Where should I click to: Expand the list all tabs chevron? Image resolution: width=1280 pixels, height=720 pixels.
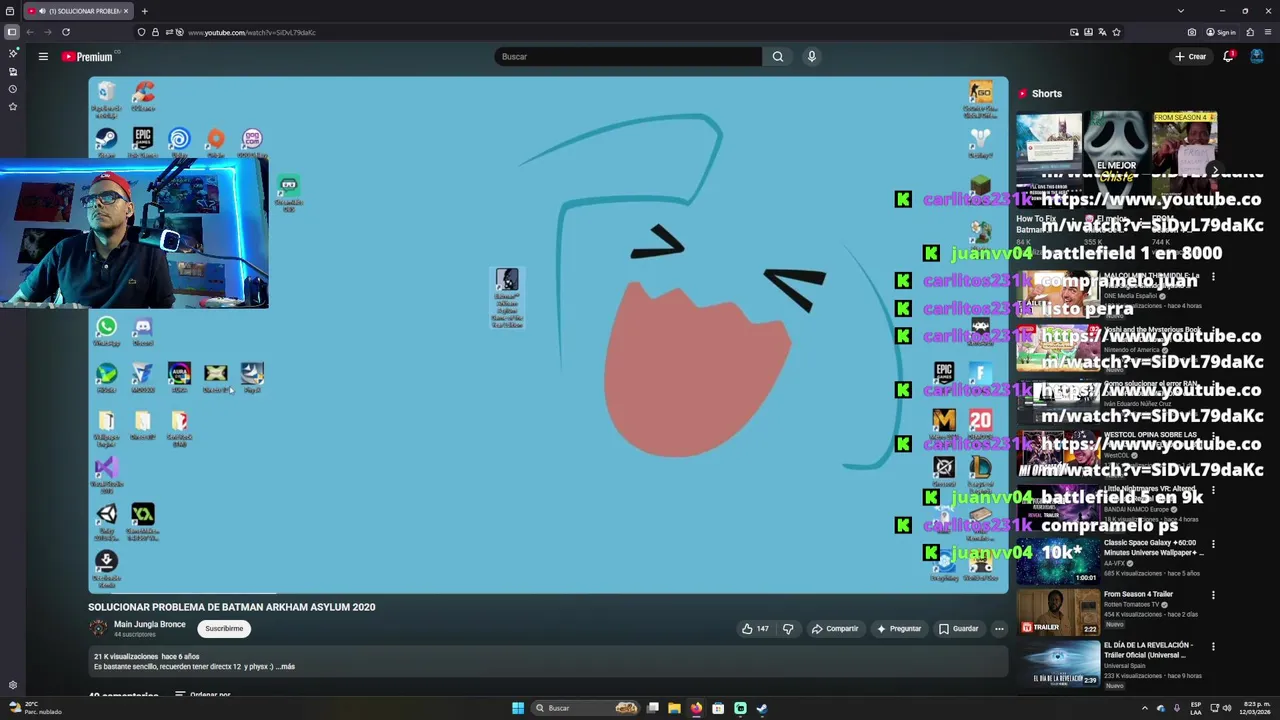point(1180,11)
